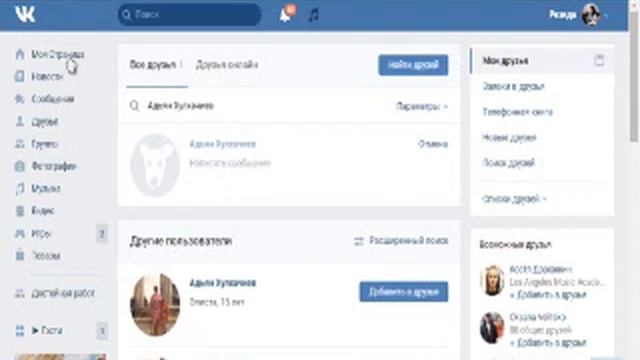
Task: Expand the Parameters dropdown
Action: 422,107
